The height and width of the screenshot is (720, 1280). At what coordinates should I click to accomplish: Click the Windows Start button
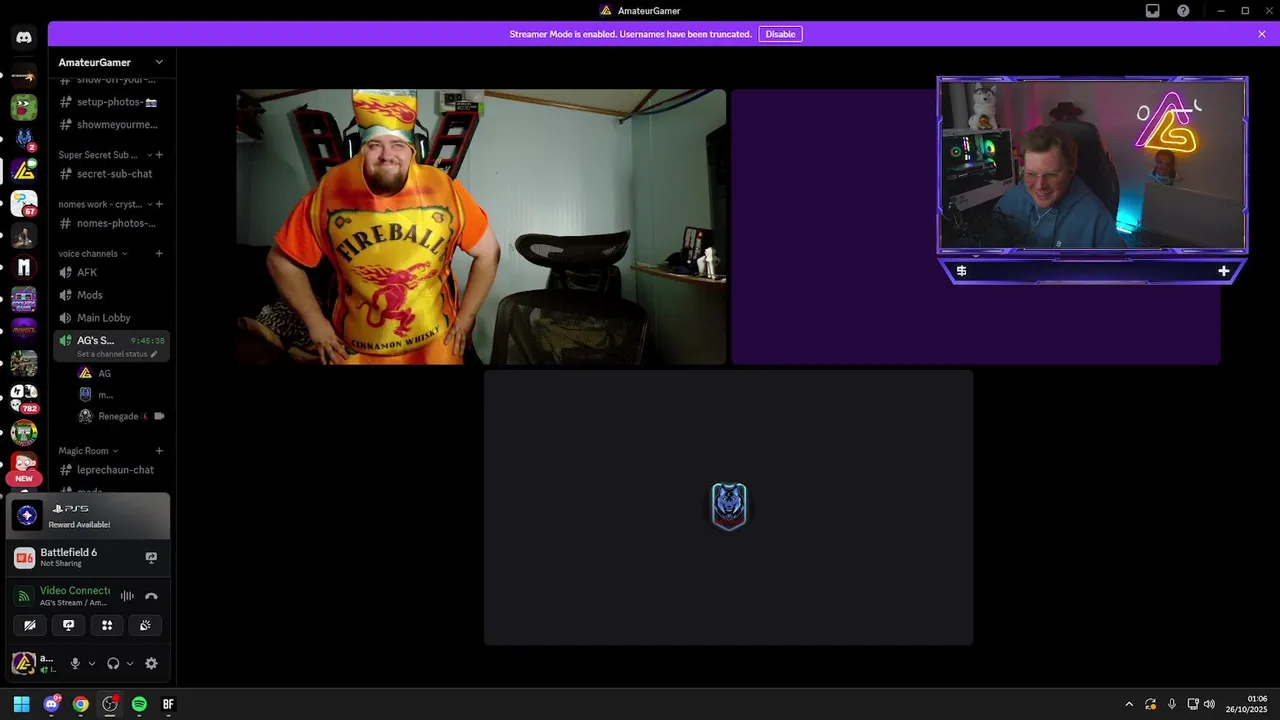22,704
